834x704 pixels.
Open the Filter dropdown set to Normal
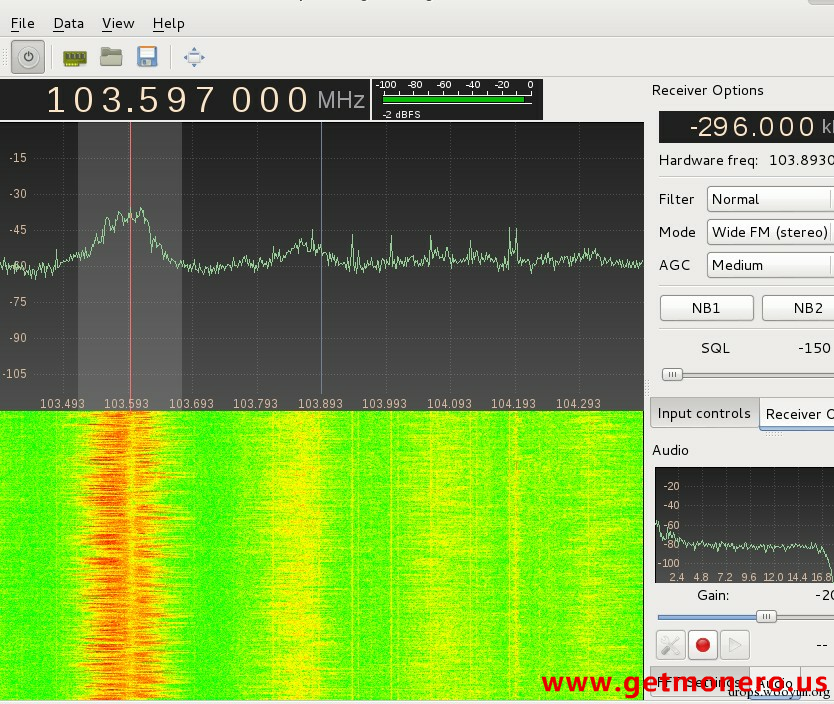[770, 199]
